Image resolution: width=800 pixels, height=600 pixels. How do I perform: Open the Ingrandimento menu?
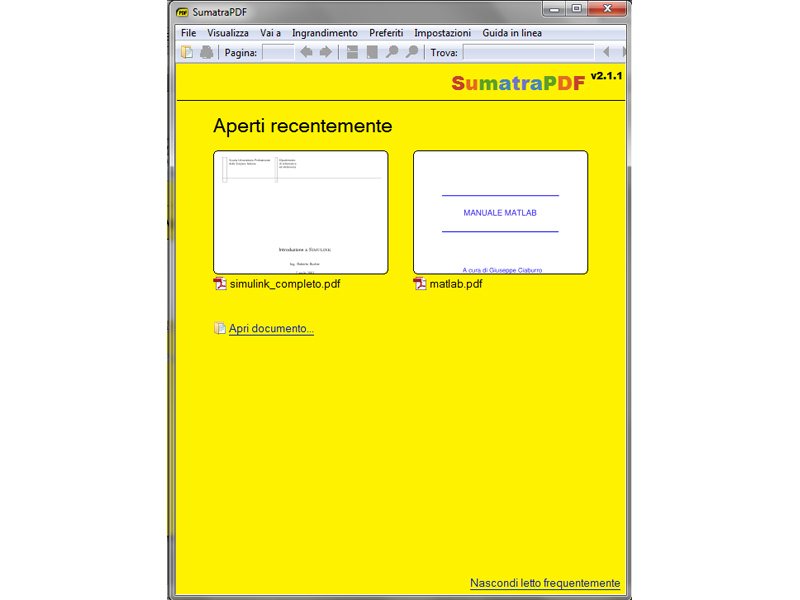(324, 33)
